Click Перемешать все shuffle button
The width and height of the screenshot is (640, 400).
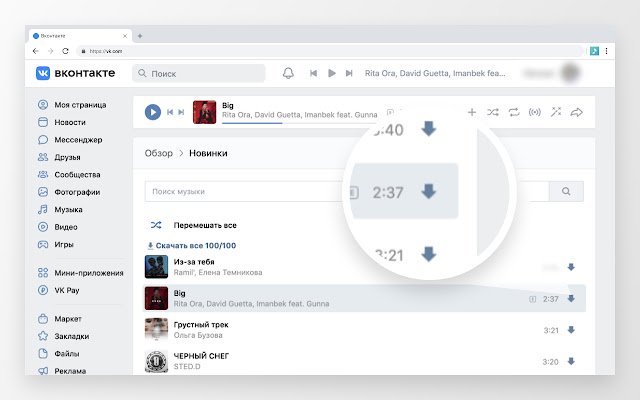[193, 225]
